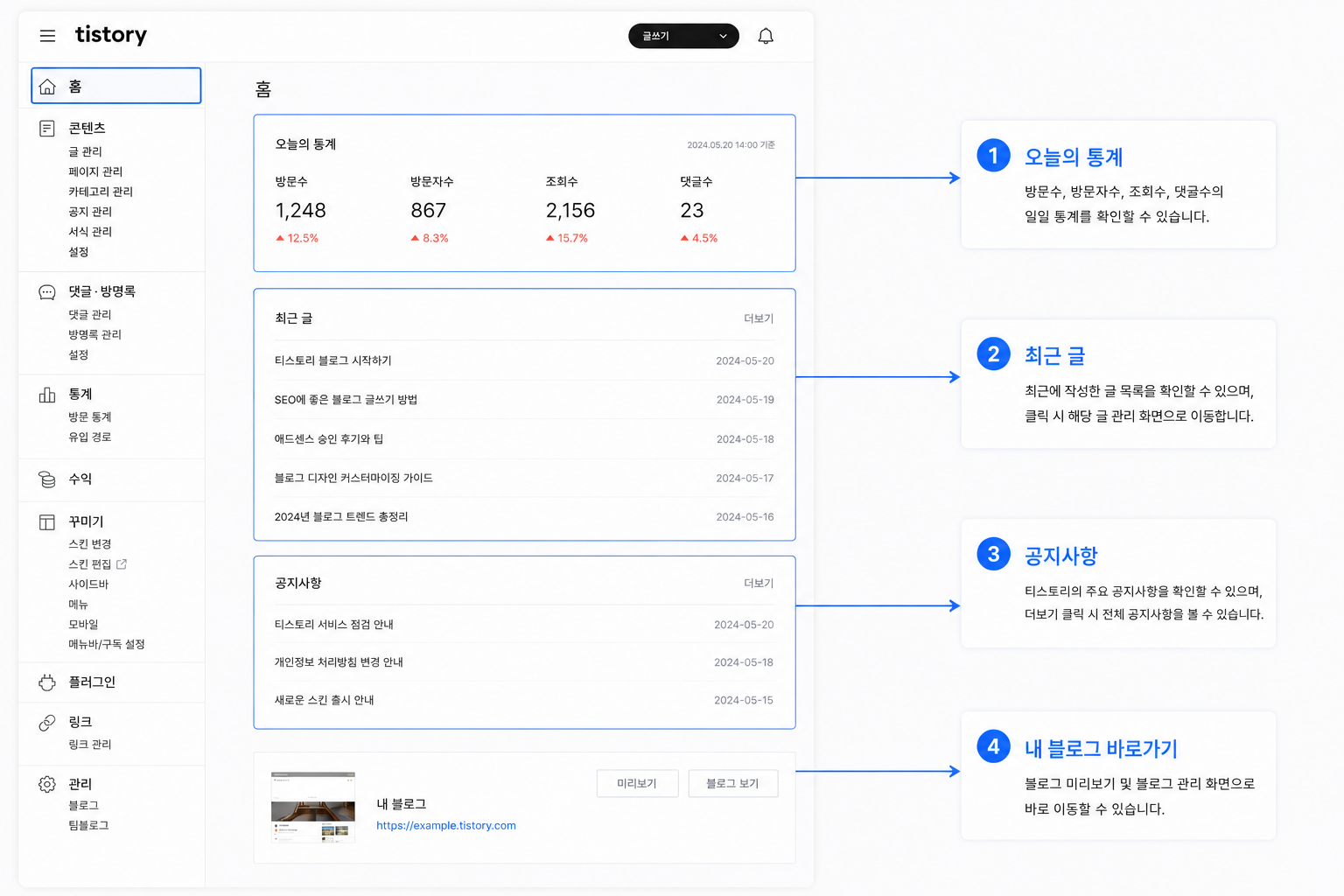Go to 사이드바 settings
Viewport: 1344px width, 896px height.
(x=88, y=584)
